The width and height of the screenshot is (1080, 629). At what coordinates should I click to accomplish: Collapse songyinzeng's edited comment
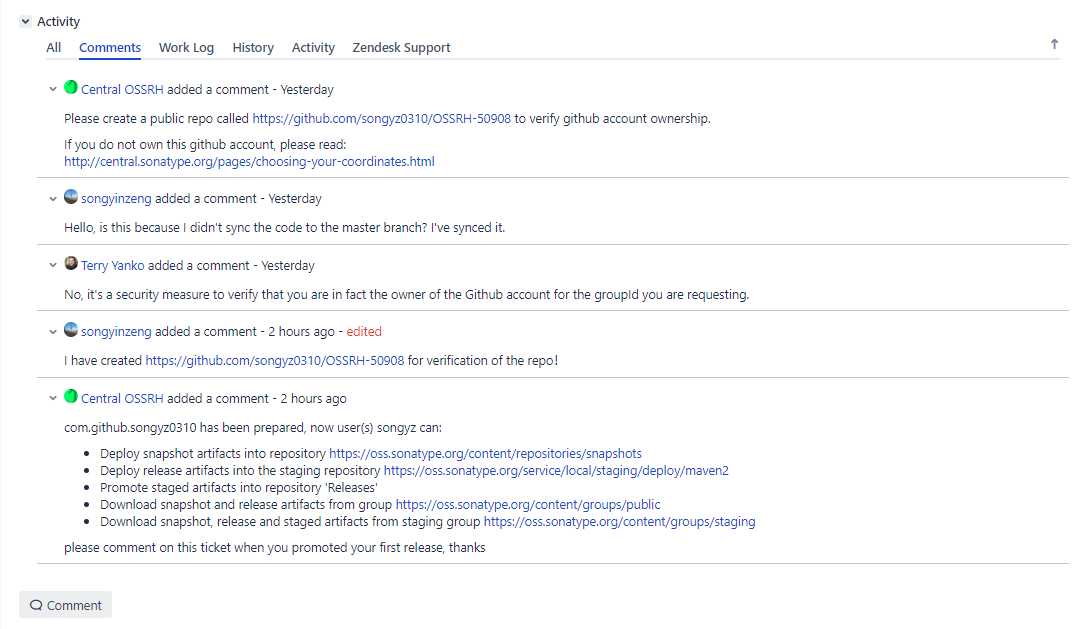tap(53, 332)
